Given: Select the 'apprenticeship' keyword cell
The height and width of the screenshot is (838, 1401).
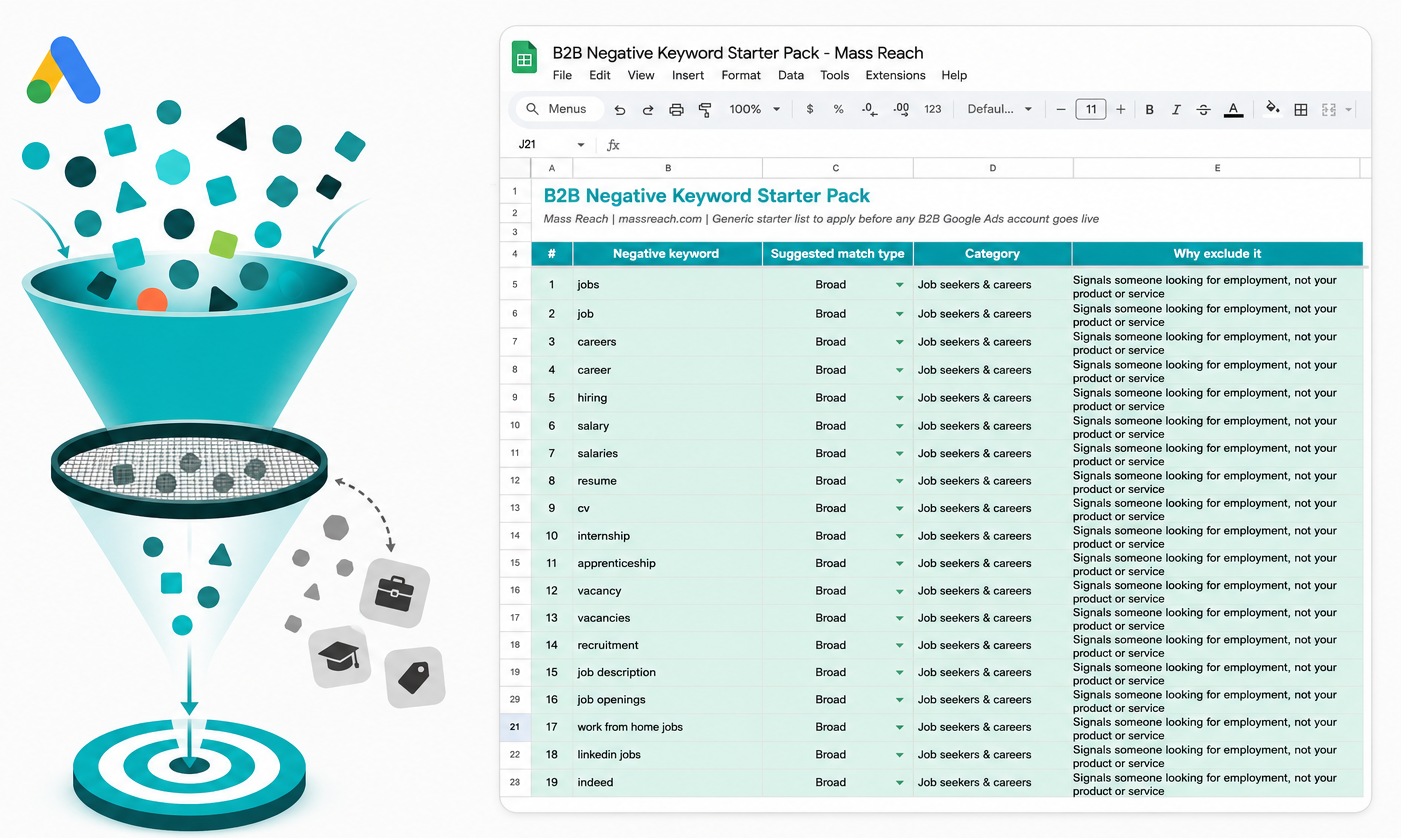Looking at the screenshot, I should point(667,563).
